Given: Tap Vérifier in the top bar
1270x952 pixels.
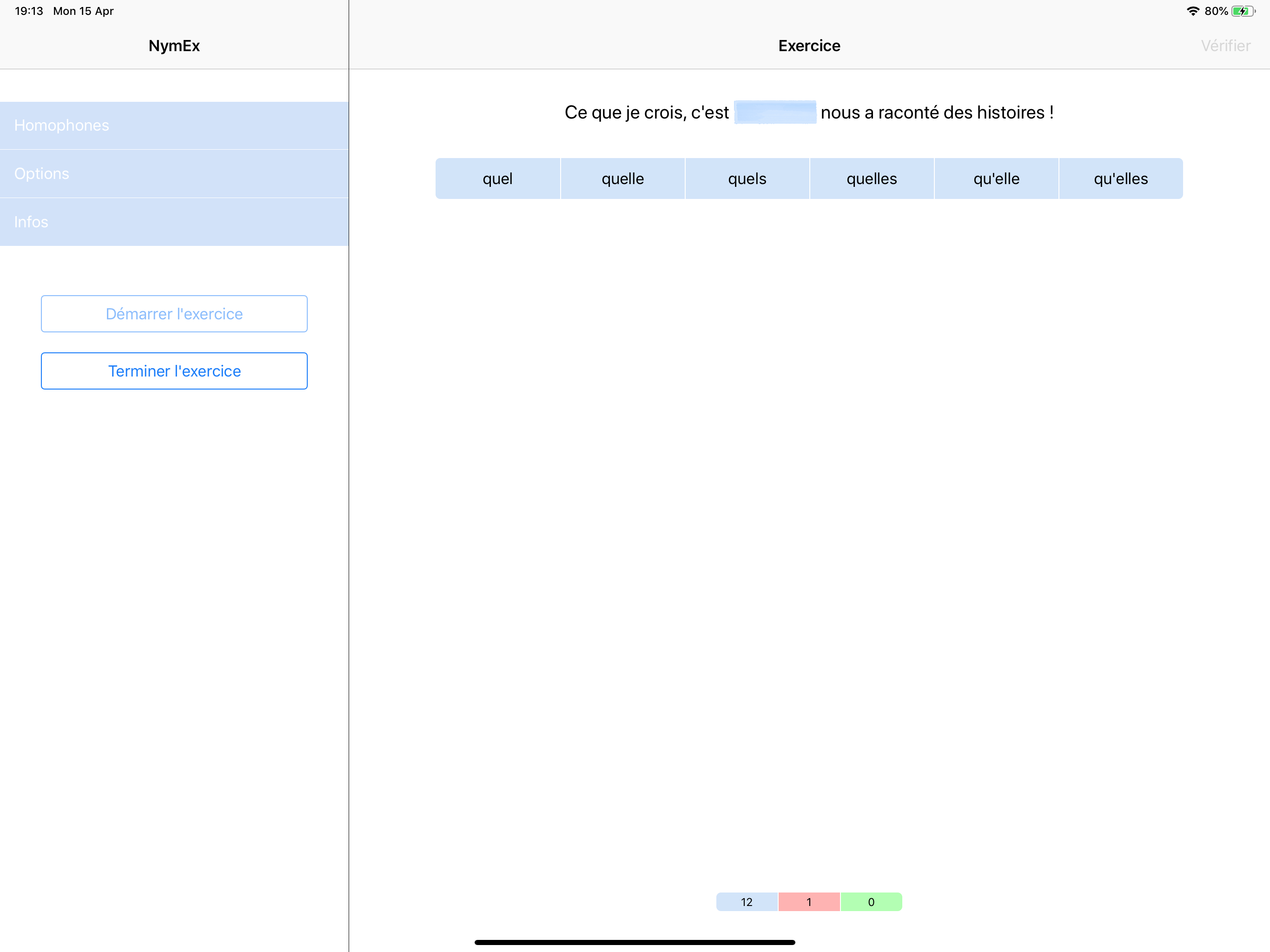Looking at the screenshot, I should click(x=1225, y=46).
